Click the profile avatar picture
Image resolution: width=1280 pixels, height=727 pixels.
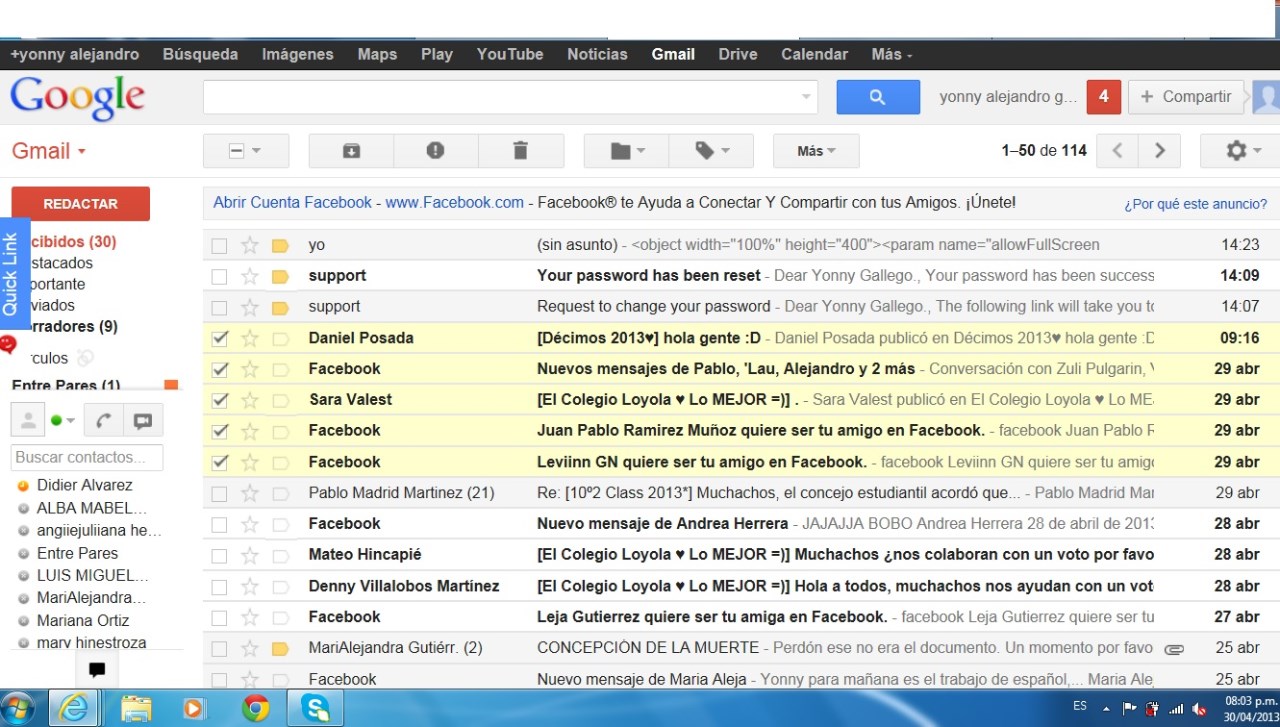click(x=1265, y=97)
